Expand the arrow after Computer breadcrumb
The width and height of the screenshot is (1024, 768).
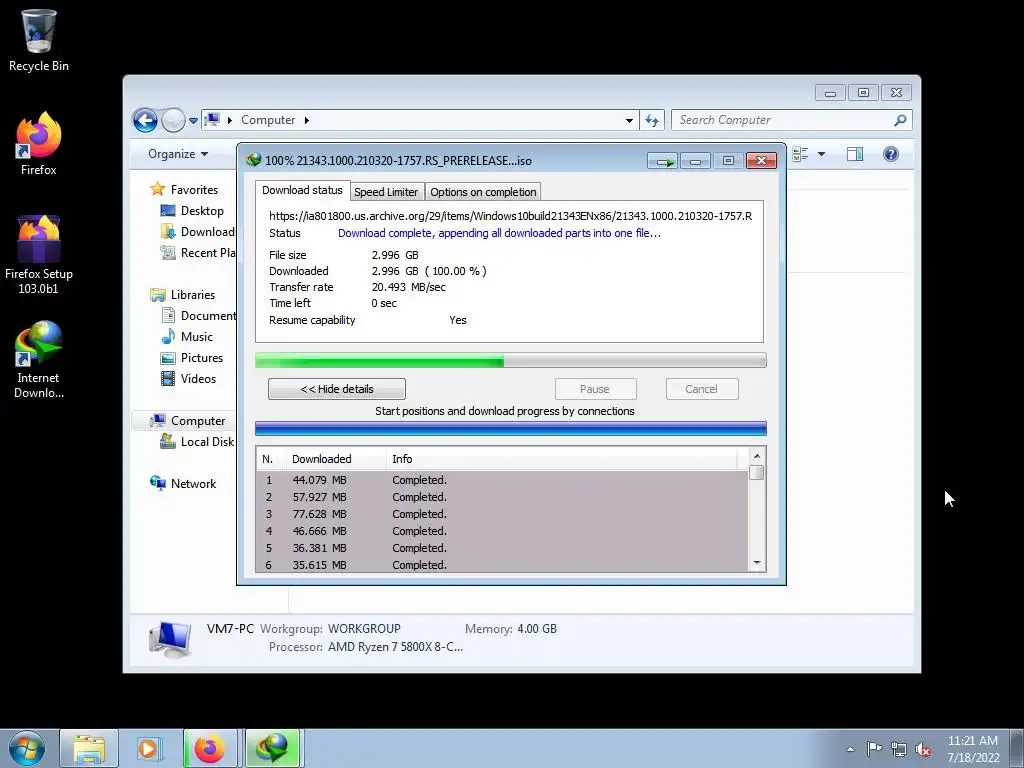coord(306,120)
